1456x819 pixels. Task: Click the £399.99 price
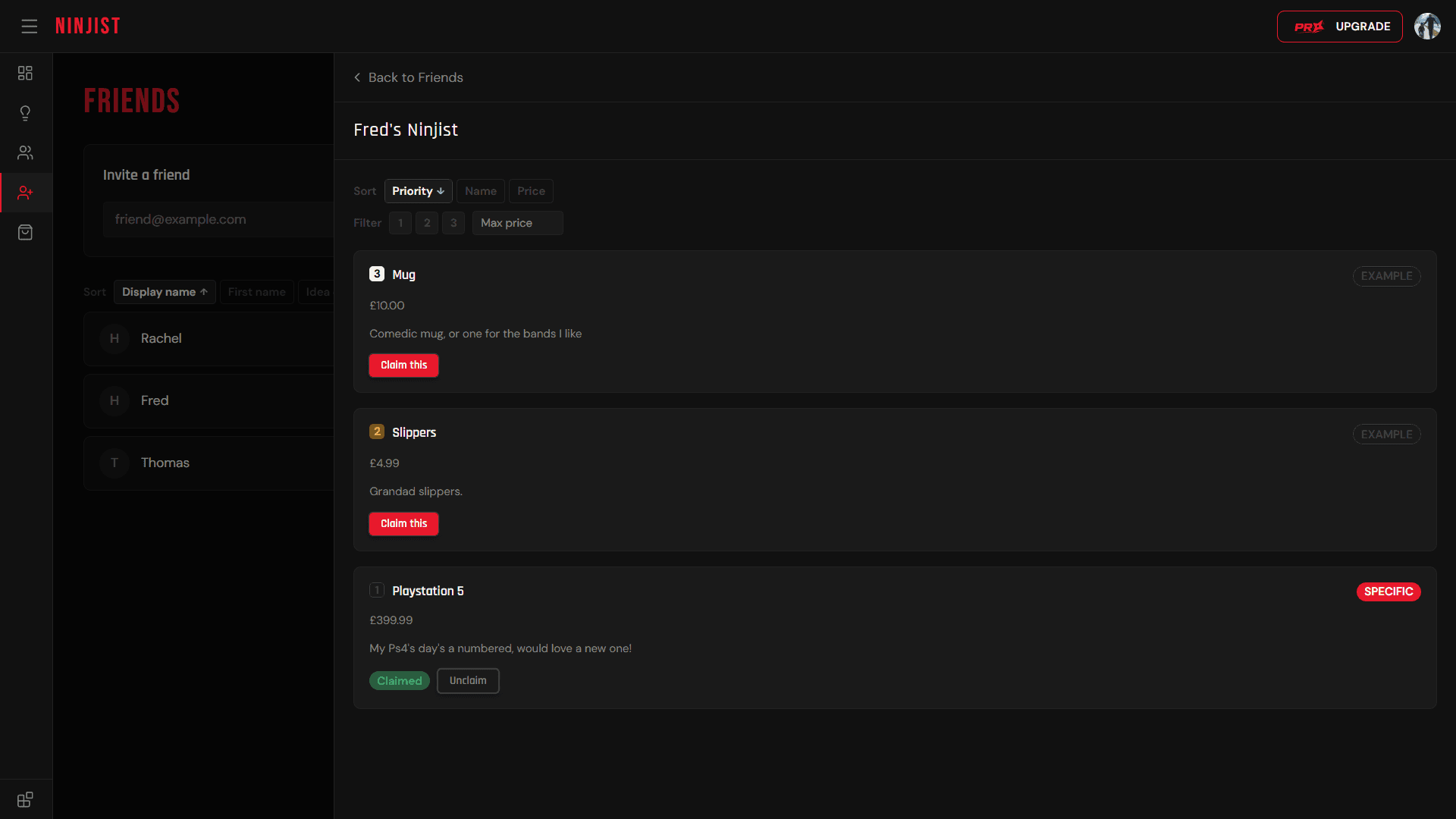point(391,620)
